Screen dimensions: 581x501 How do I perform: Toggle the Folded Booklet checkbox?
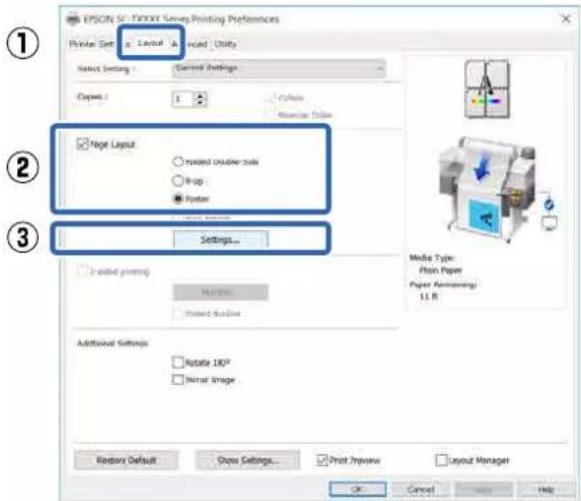click(177, 313)
